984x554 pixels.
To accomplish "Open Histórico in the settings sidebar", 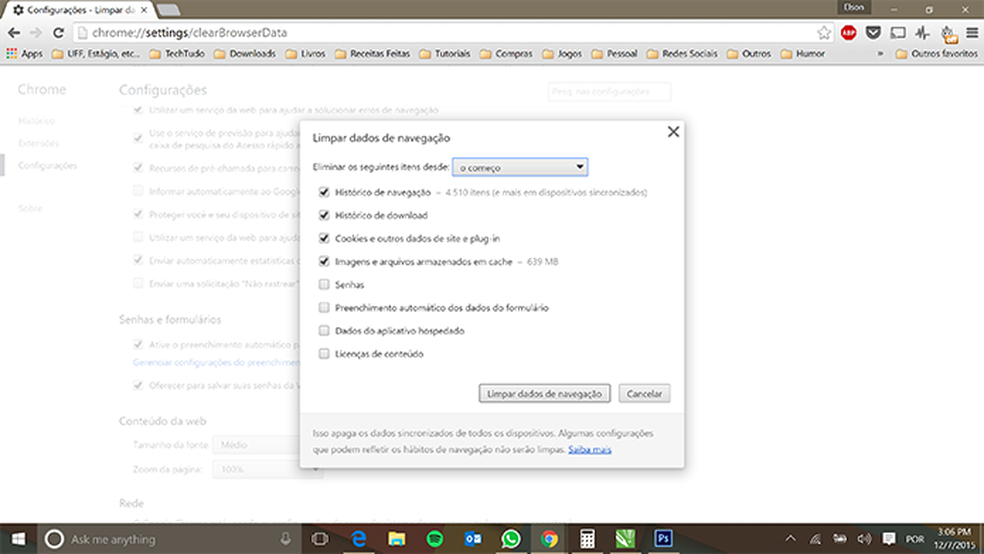I will click(36, 120).
